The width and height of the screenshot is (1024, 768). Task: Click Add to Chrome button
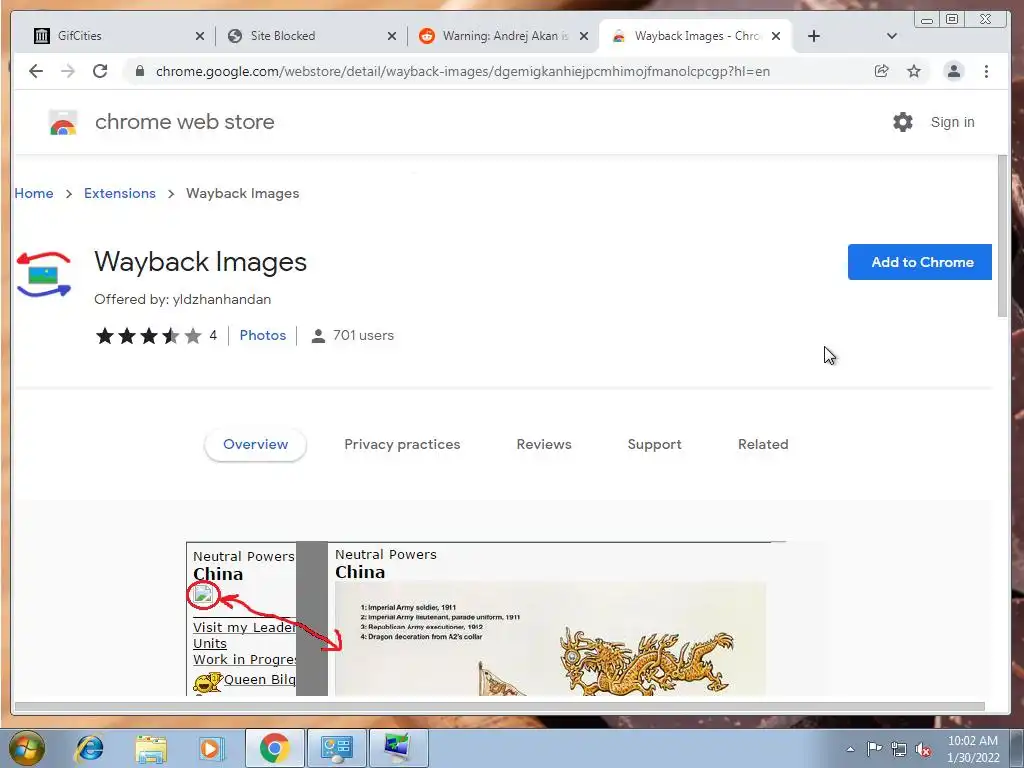(x=920, y=262)
